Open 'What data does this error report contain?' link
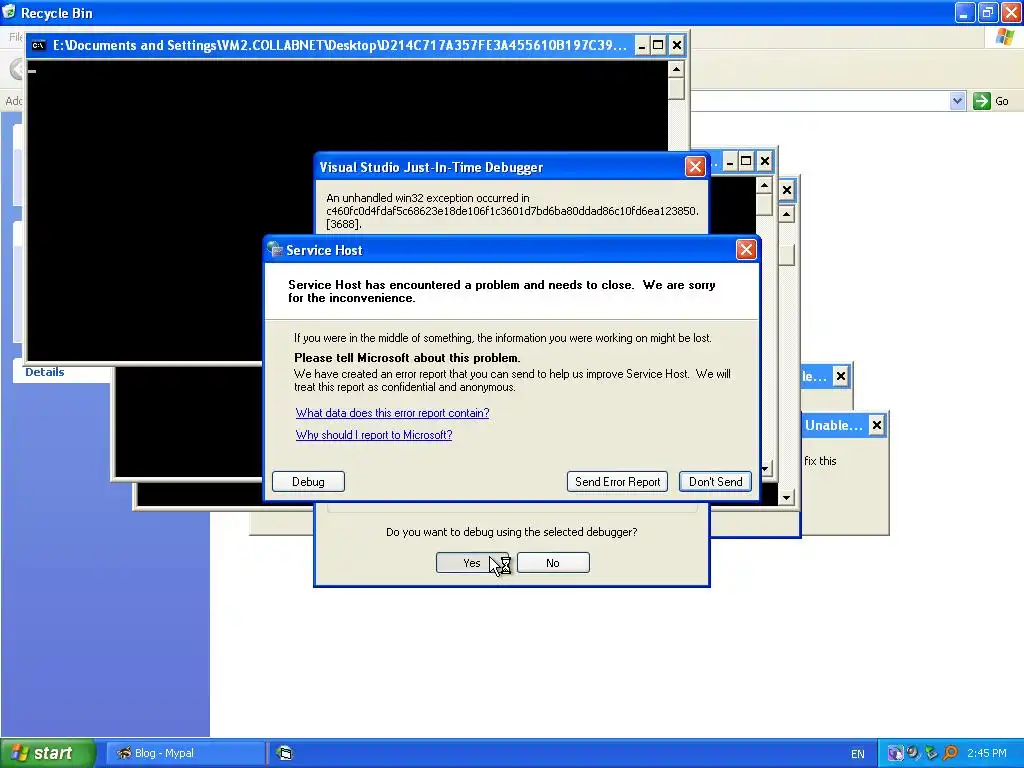The image size is (1024, 768). (x=392, y=413)
